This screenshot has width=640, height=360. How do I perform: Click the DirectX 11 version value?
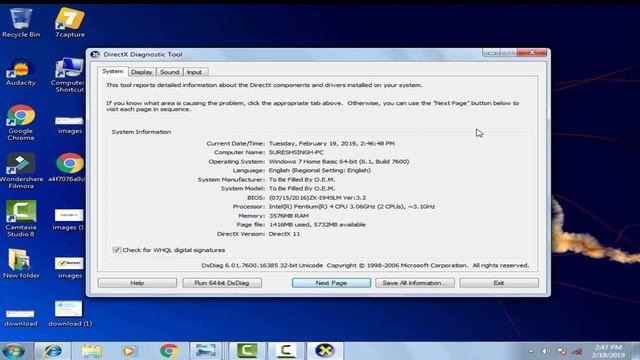[284, 234]
